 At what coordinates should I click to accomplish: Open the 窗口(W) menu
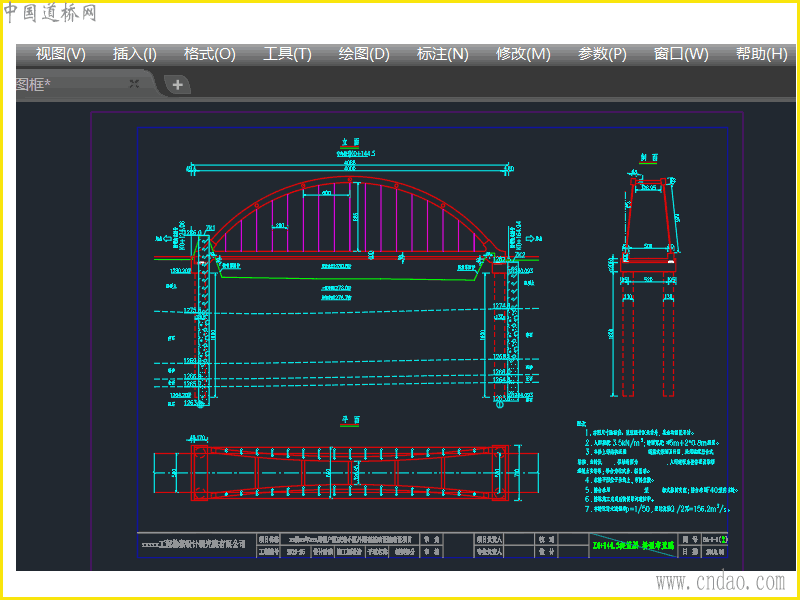tap(681, 54)
